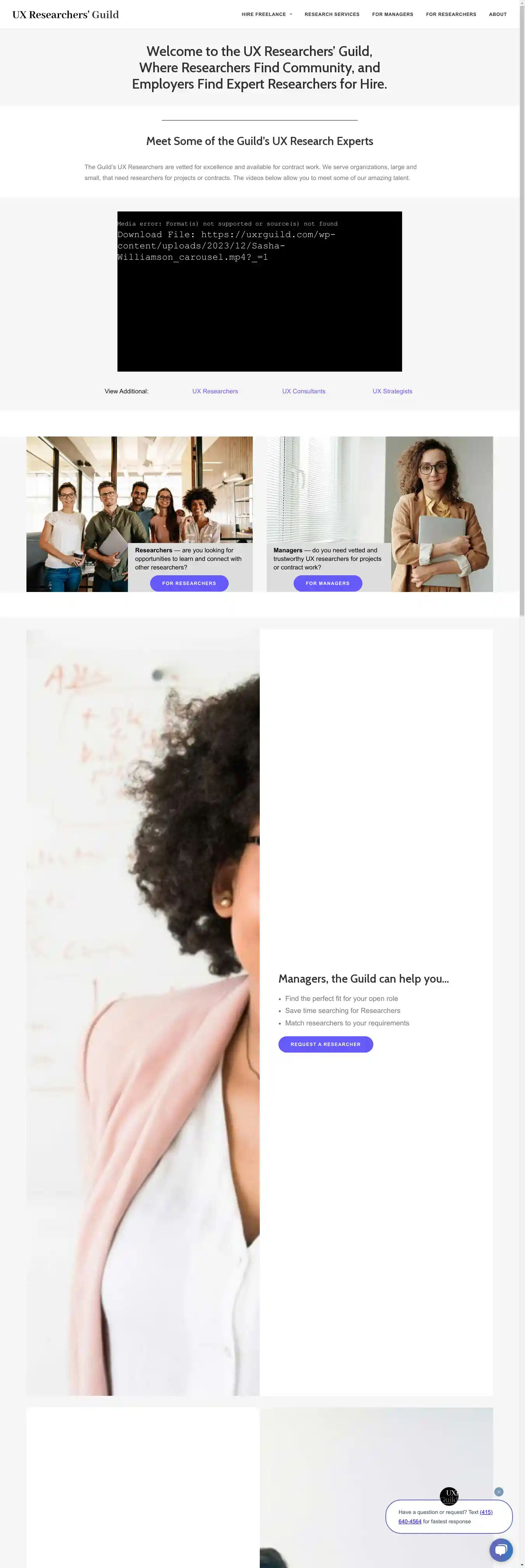Image resolution: width=525 pixels, height=1568 pixels.
Task: Click the purple For Researchers button
Action: coord(189,583)
